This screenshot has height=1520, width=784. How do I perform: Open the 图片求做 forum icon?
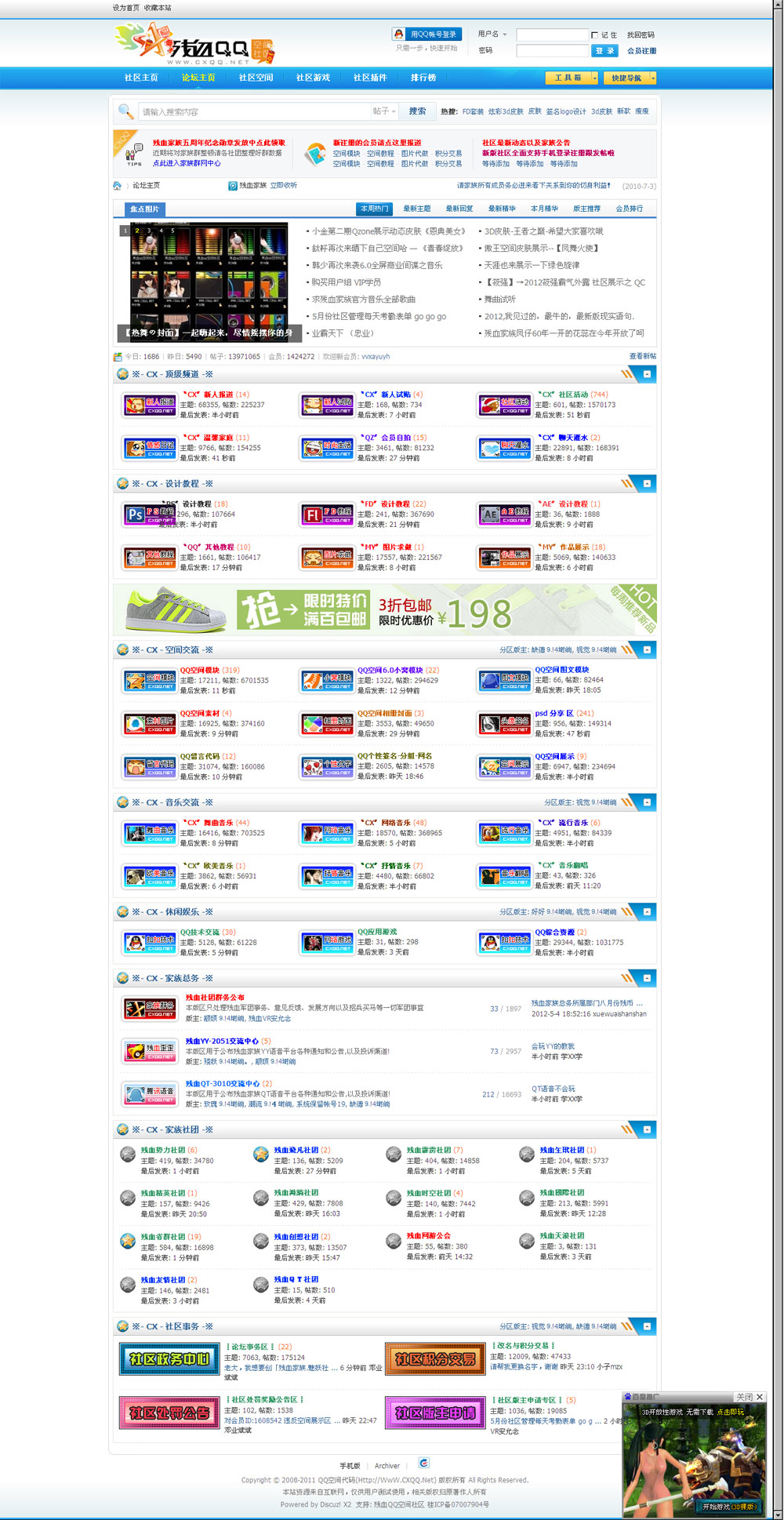327,558
